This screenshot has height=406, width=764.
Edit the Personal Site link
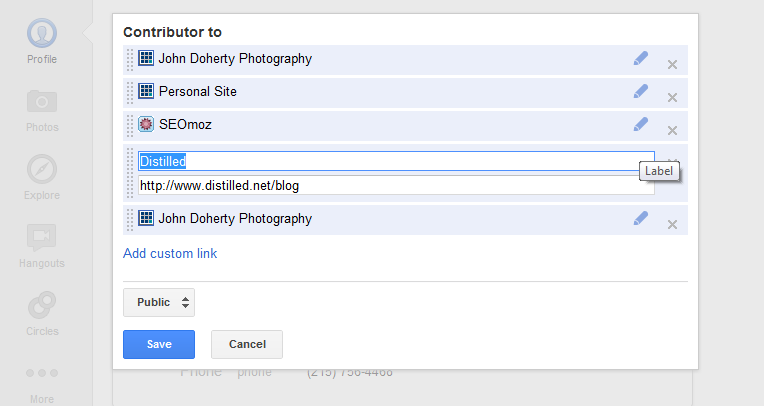pyautogui.click(x=641, y=91)
